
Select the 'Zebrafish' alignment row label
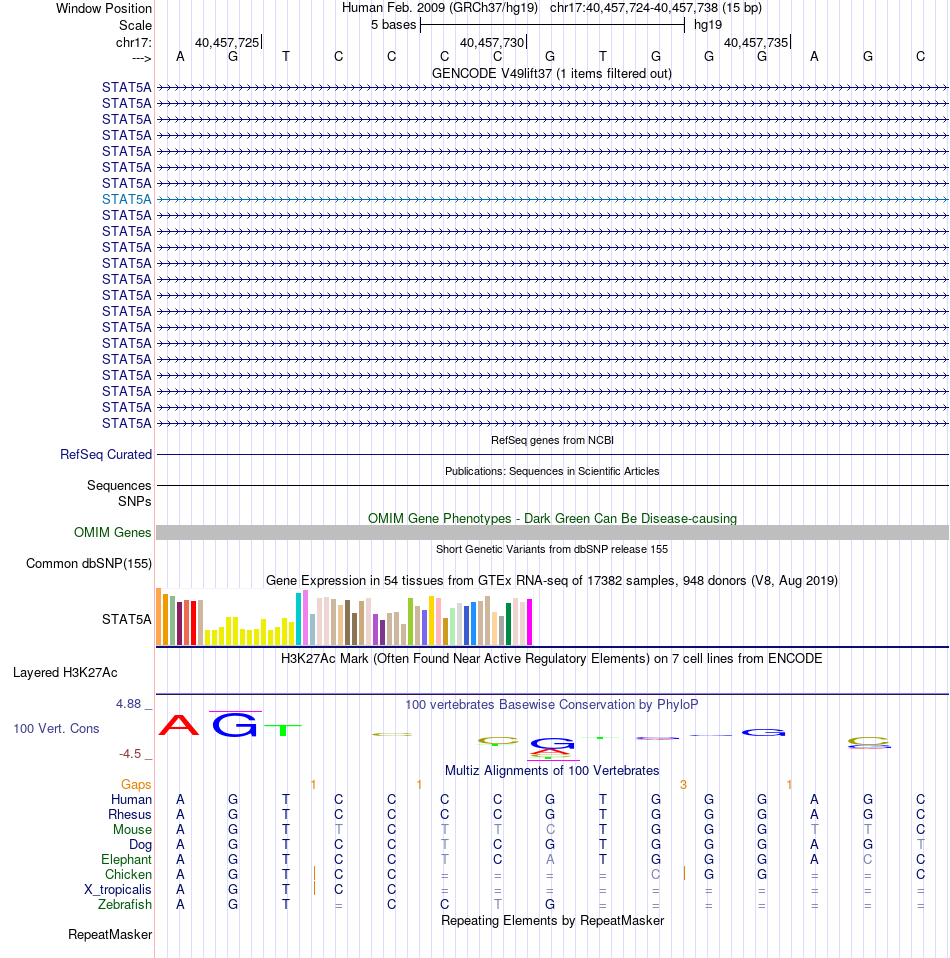point(125,904)
